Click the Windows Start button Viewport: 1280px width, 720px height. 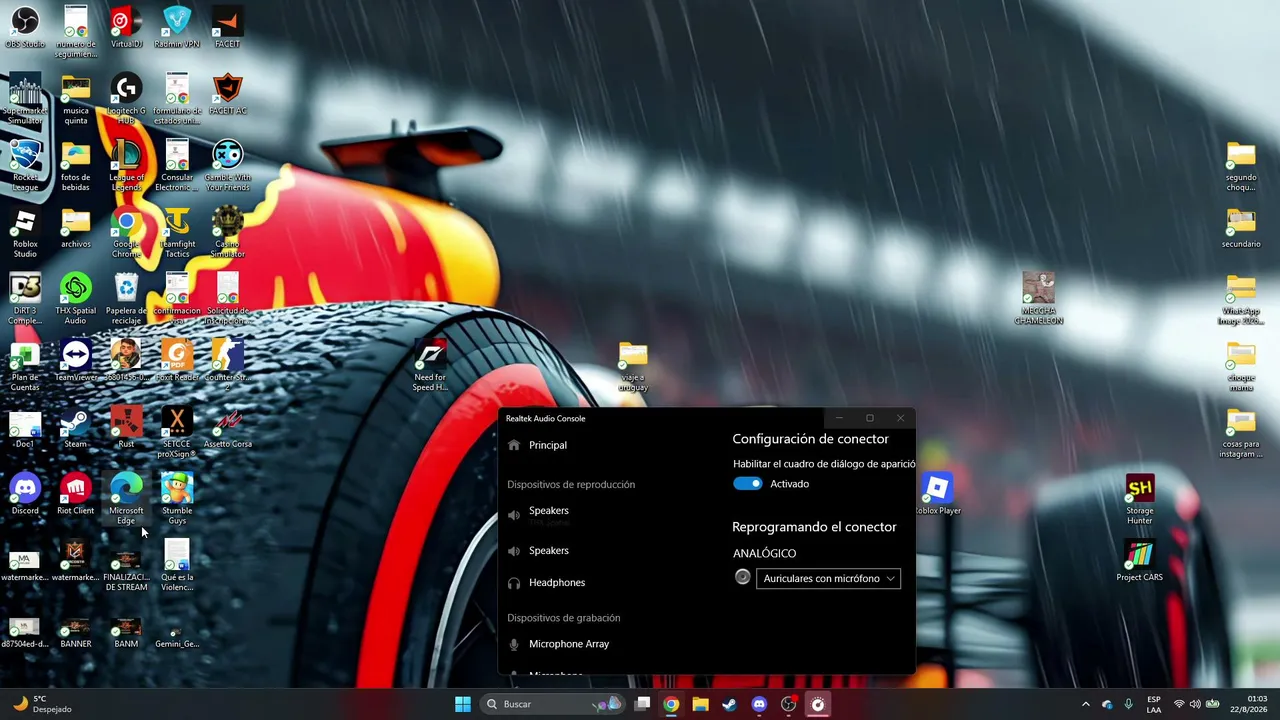click(463, 704)
